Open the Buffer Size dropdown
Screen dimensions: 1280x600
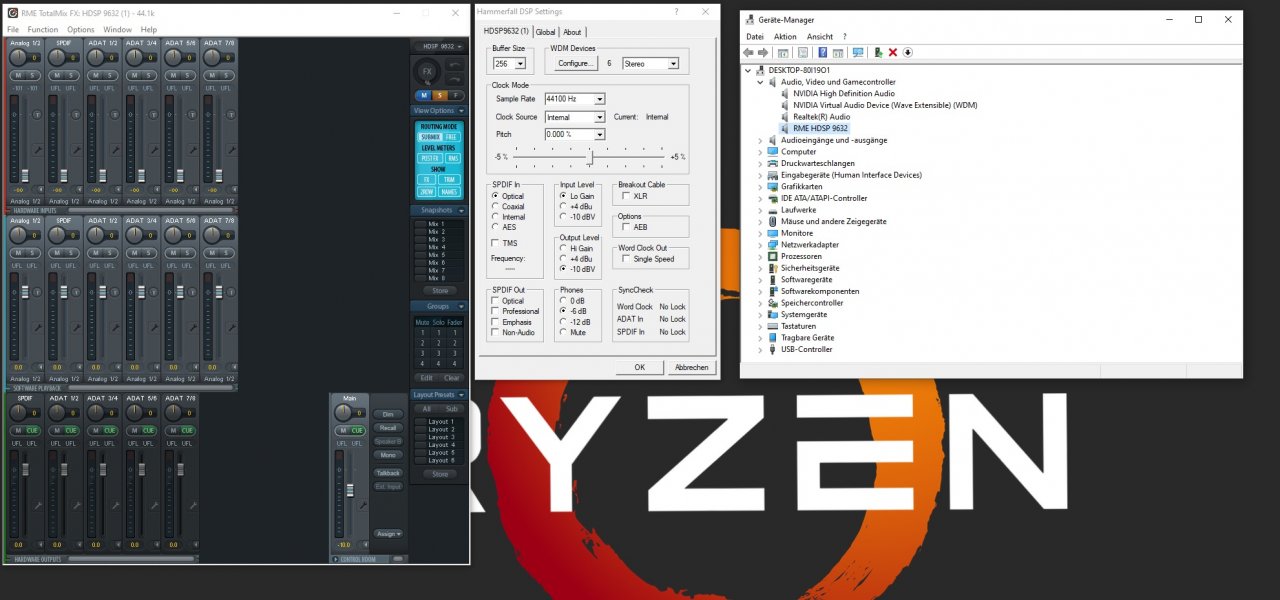(520, 63)
